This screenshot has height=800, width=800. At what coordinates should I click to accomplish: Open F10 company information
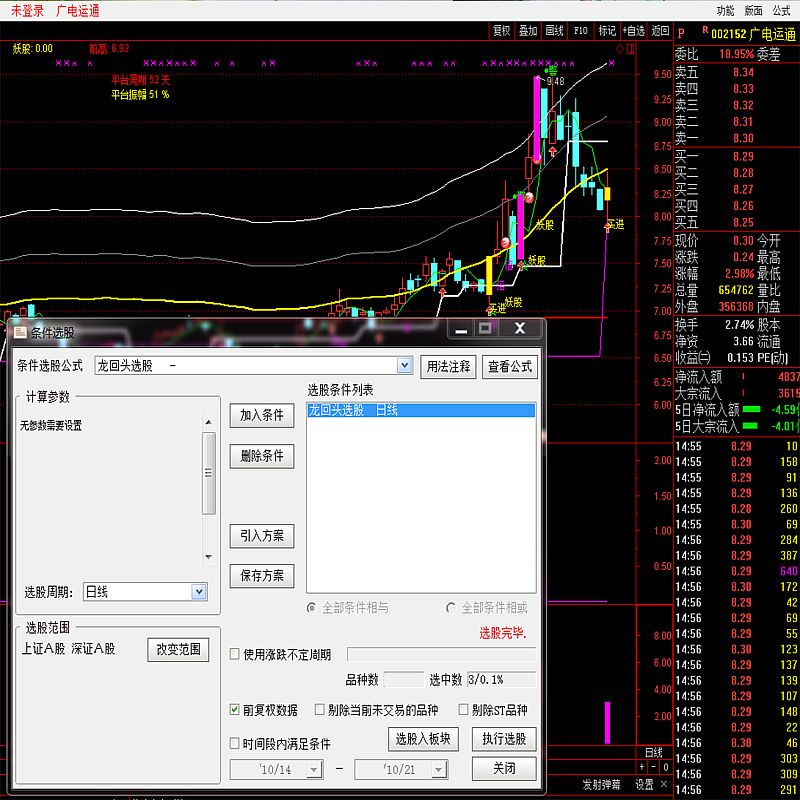(x=581, y=31)
